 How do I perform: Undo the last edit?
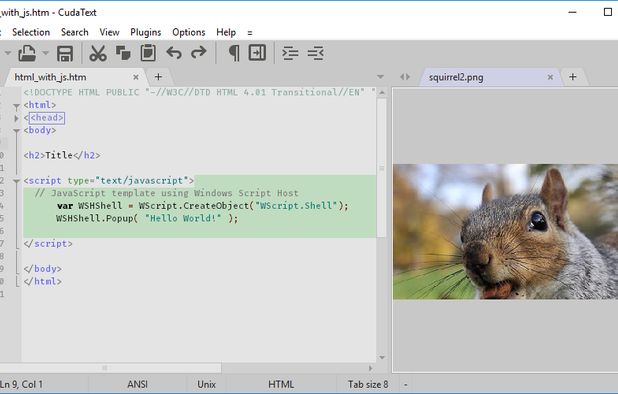(x=174, y=53)
